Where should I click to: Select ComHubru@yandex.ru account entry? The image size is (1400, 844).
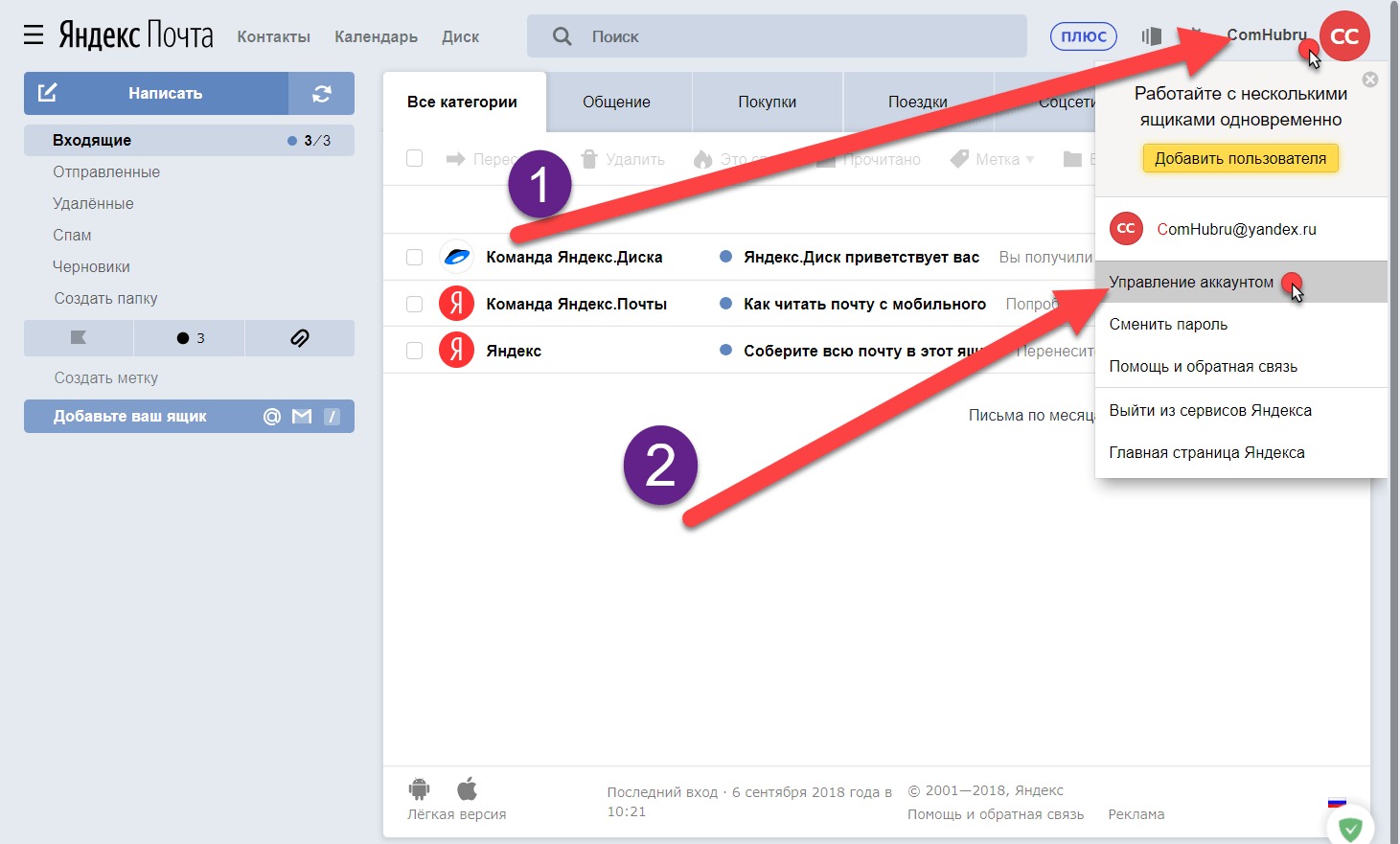1241,229
